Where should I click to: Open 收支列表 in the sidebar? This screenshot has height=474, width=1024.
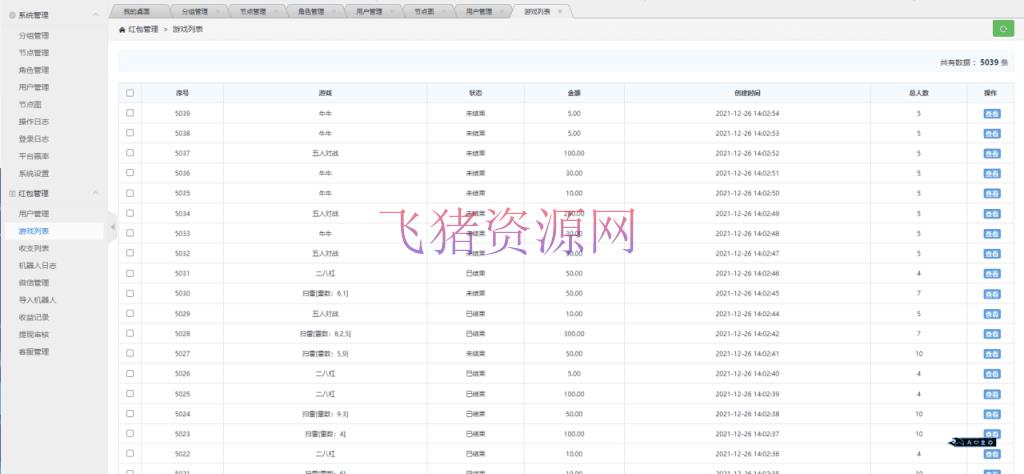coord(34,248)
